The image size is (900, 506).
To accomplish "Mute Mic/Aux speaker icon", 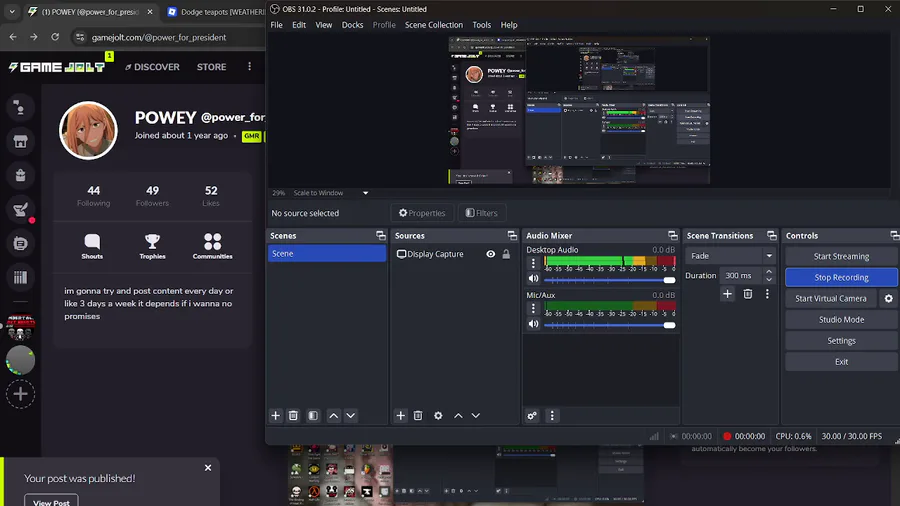I will point(533,324).
